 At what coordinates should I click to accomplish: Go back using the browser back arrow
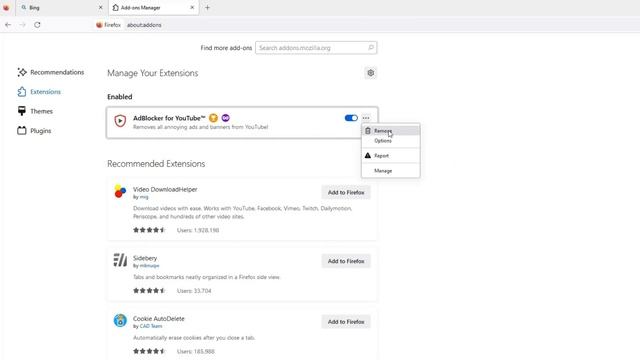tap(8, 25)
